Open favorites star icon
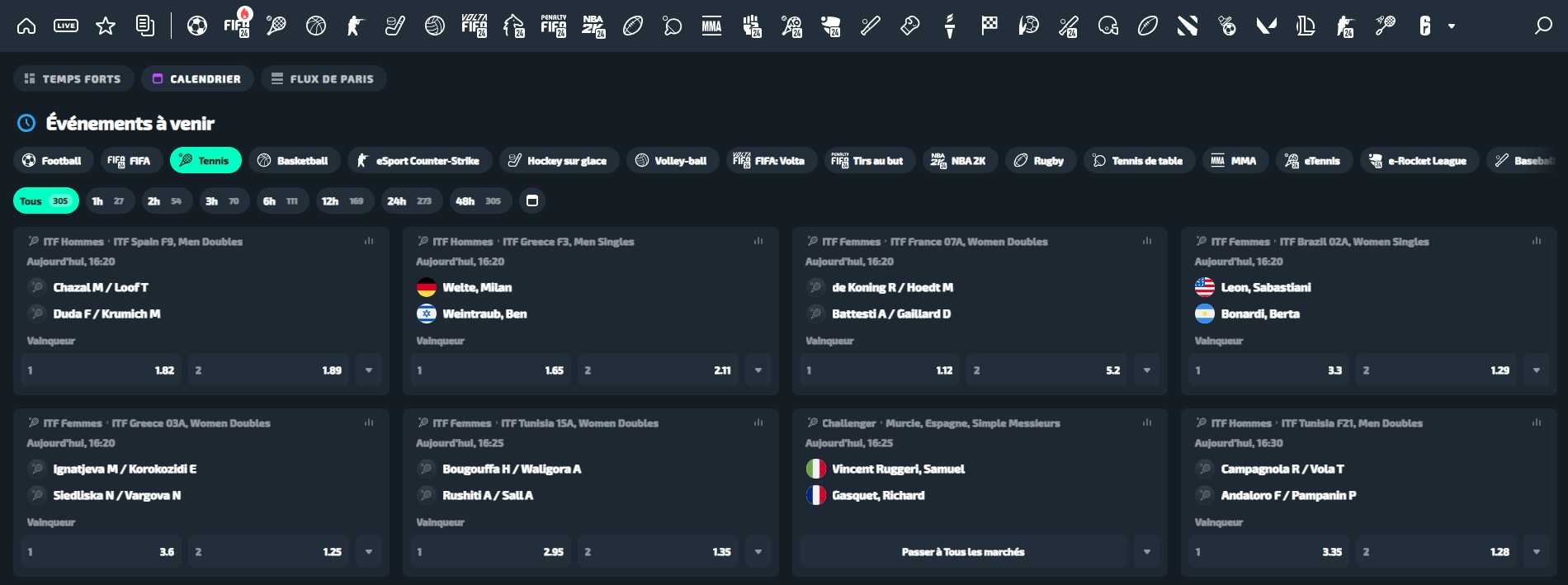This screenshot has height=585, width=1568. point(106,26)
